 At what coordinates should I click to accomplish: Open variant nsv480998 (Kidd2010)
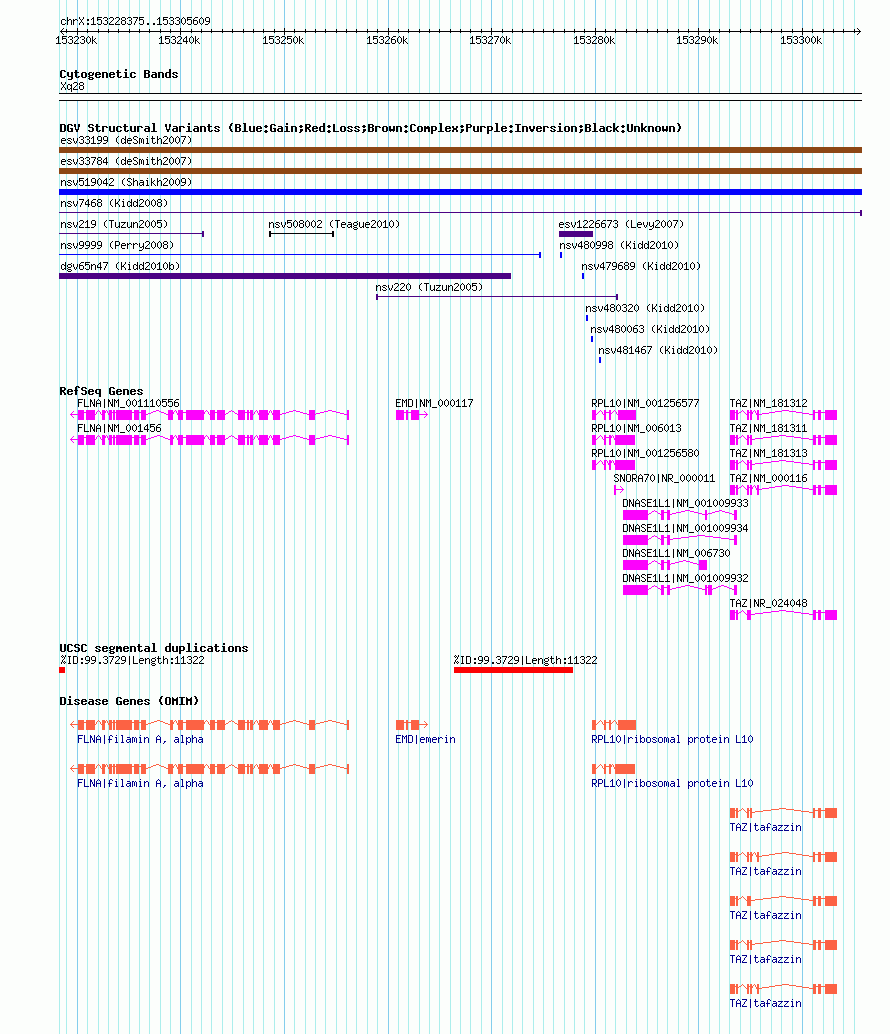coord(561,255)
